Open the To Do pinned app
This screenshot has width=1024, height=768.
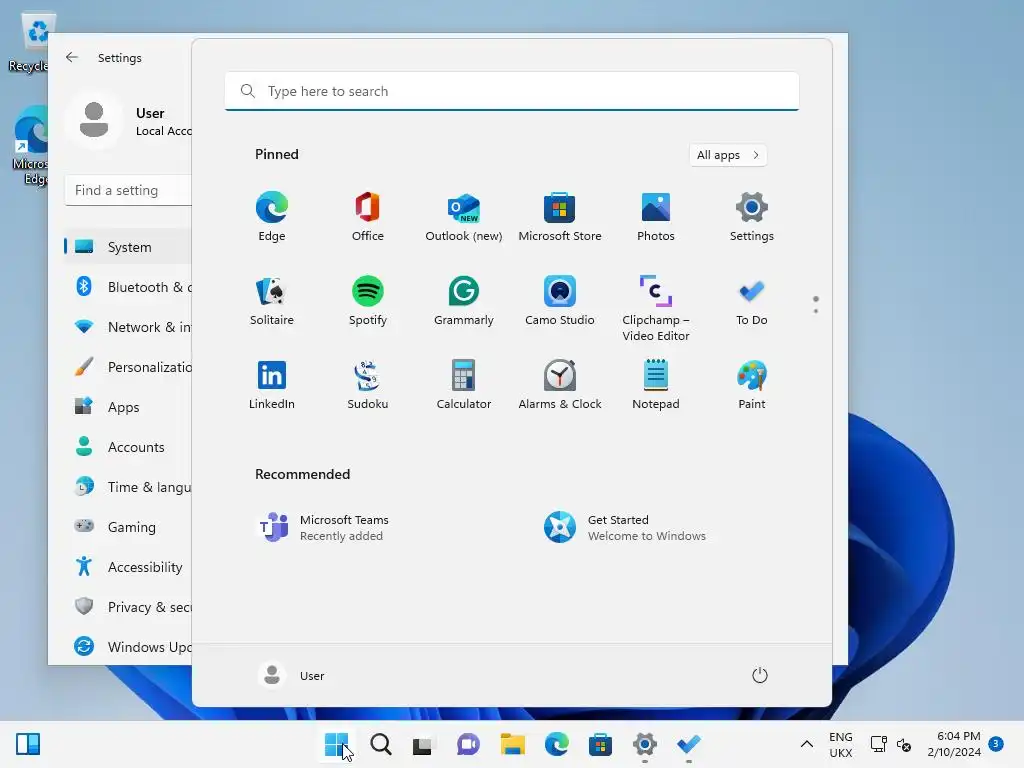(752, 301)
